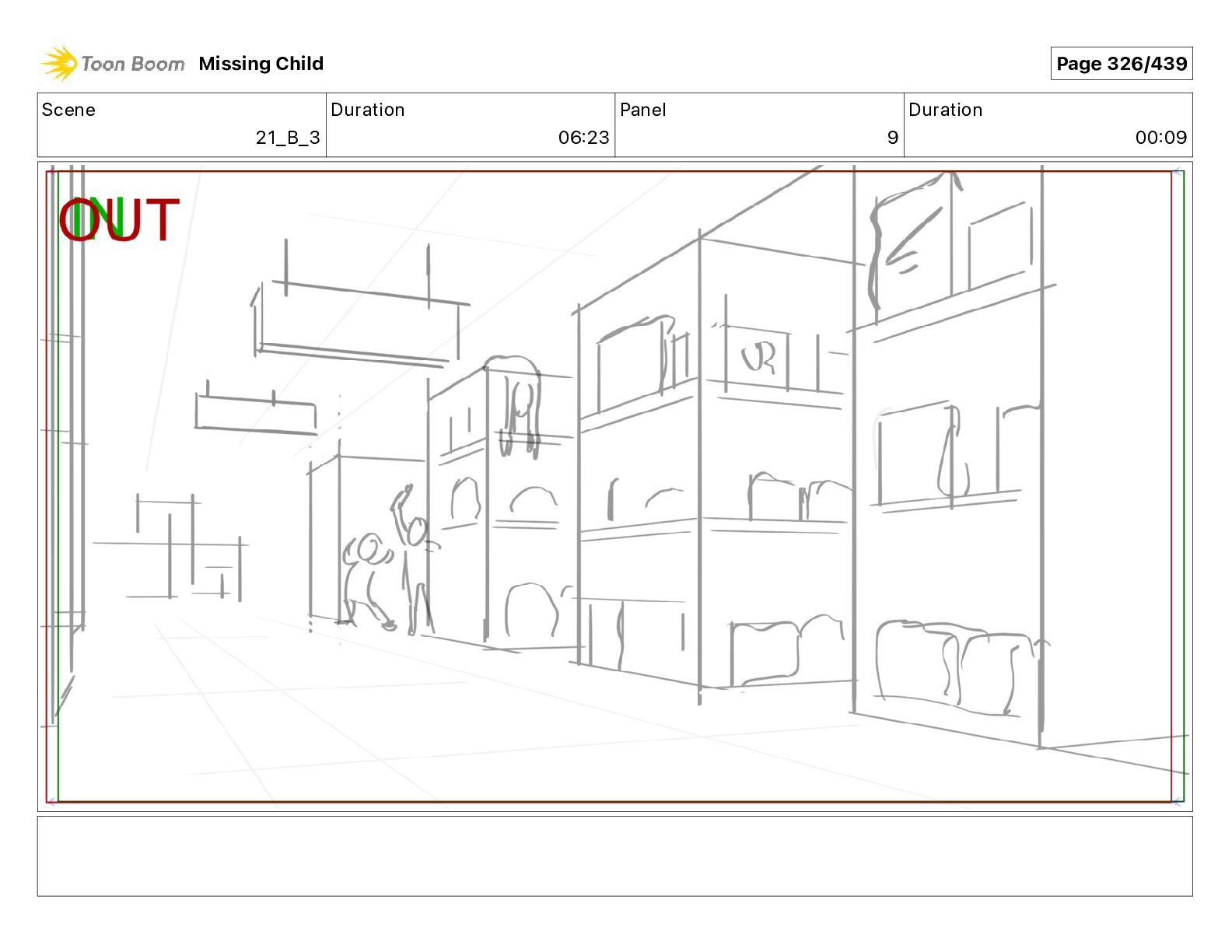Click the Scene header cell

click(x=182, y=125)
